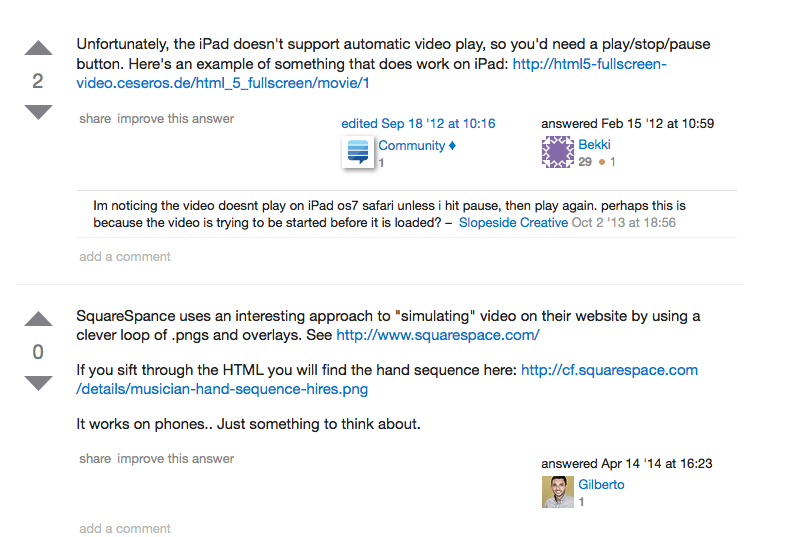
Task: Open the edited Sep 18 '12 revision link
Action: 418,124
